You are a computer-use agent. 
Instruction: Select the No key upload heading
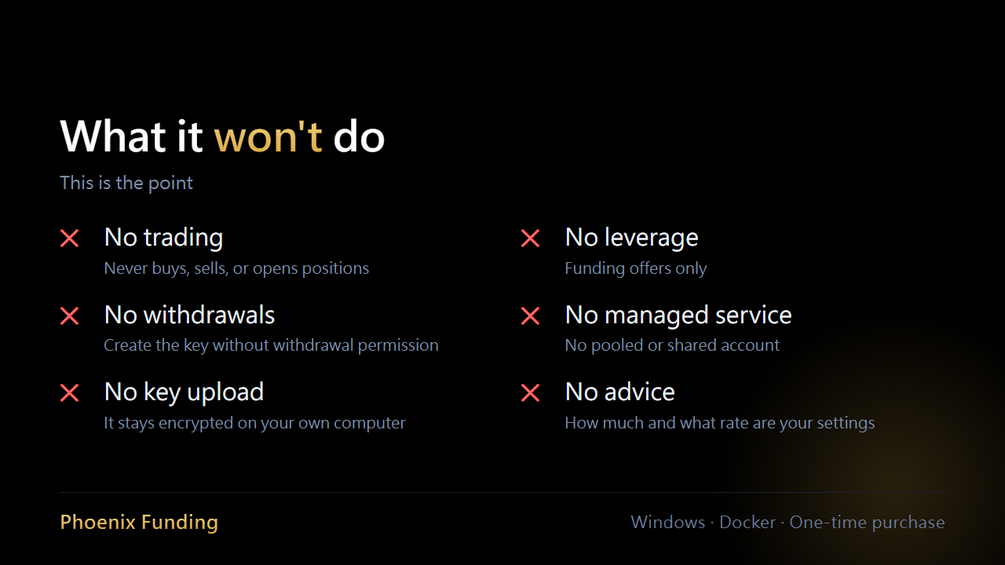[x=183, y=393]
